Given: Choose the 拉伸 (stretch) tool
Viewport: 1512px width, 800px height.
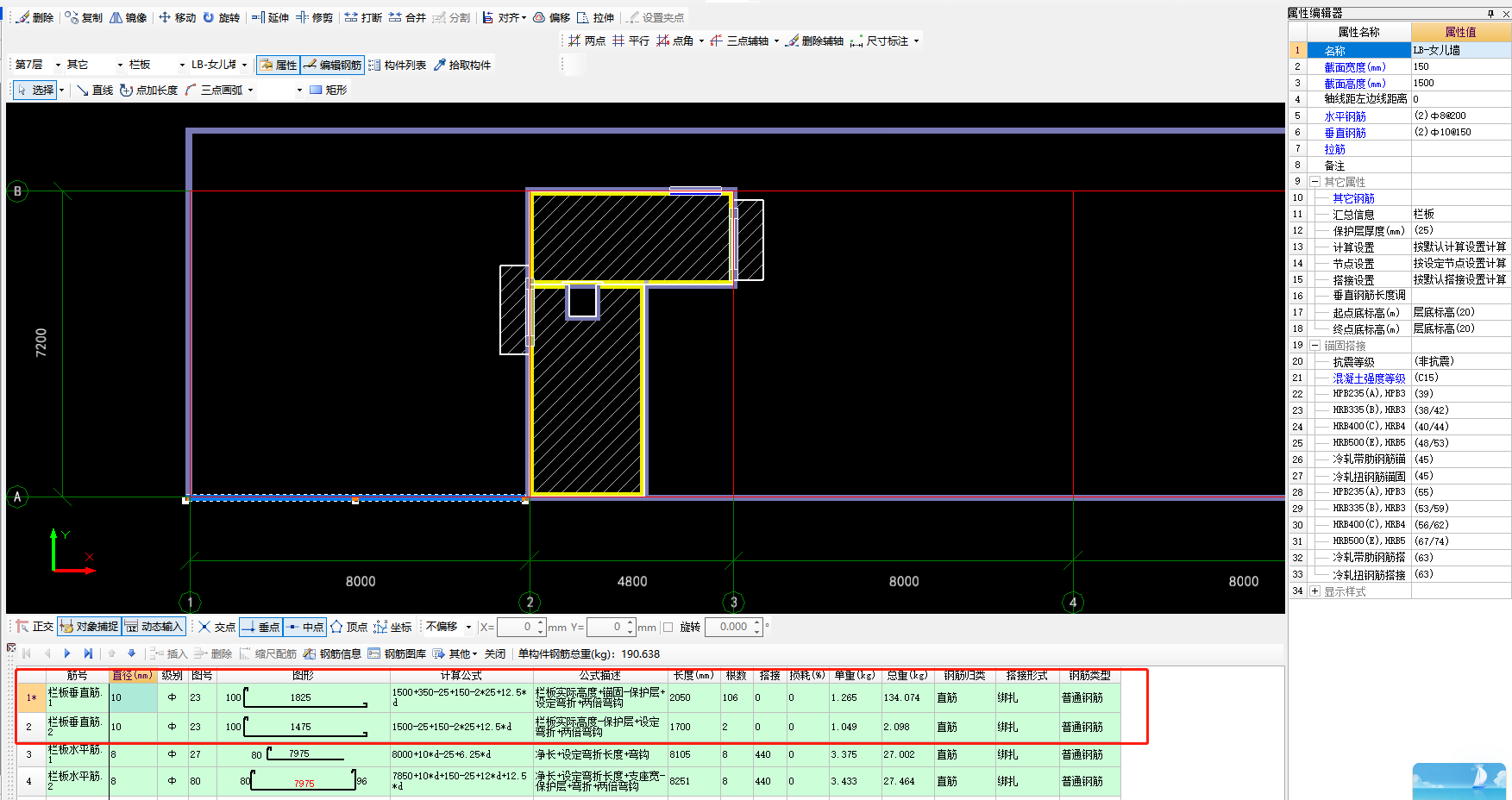Looking at the screenshot, I should click(595, 17).
